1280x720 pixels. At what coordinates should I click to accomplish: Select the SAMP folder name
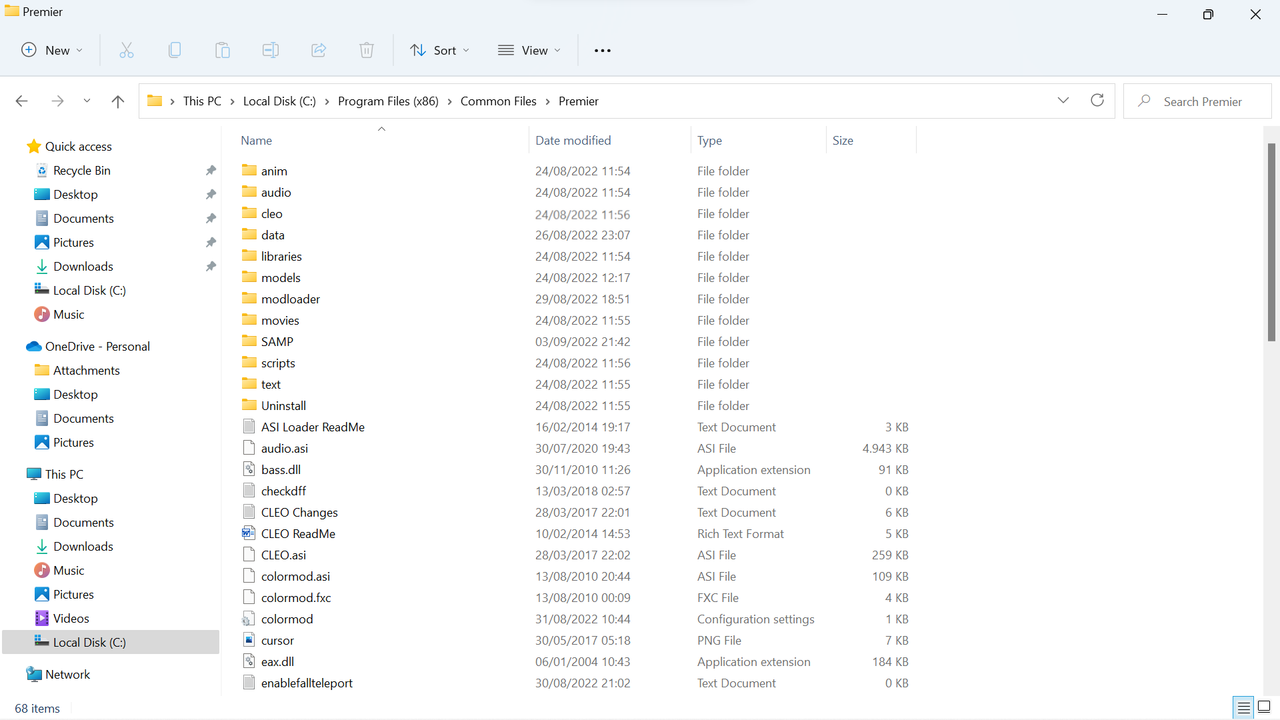tap(277, 342)
